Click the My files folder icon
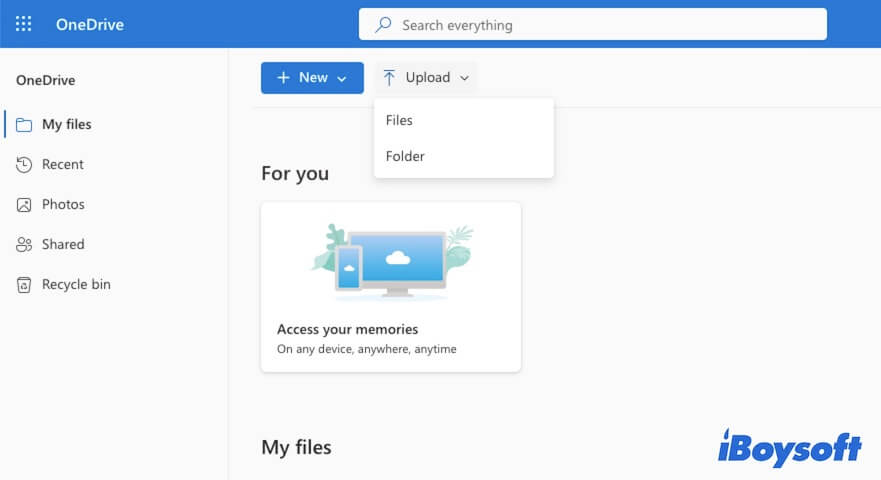Viewport: 881px width, 480px height. [24, 124]
